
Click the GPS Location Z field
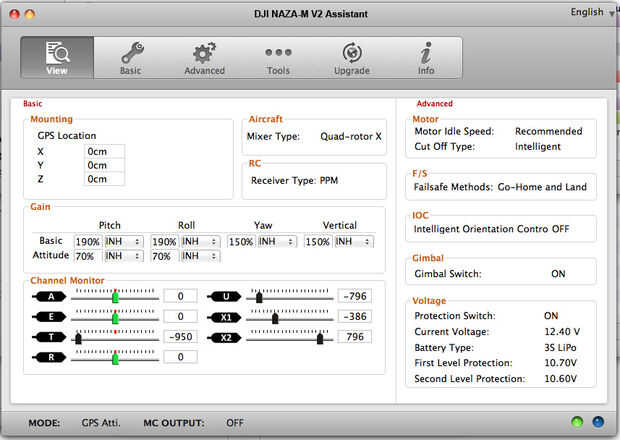coord(104,179)
